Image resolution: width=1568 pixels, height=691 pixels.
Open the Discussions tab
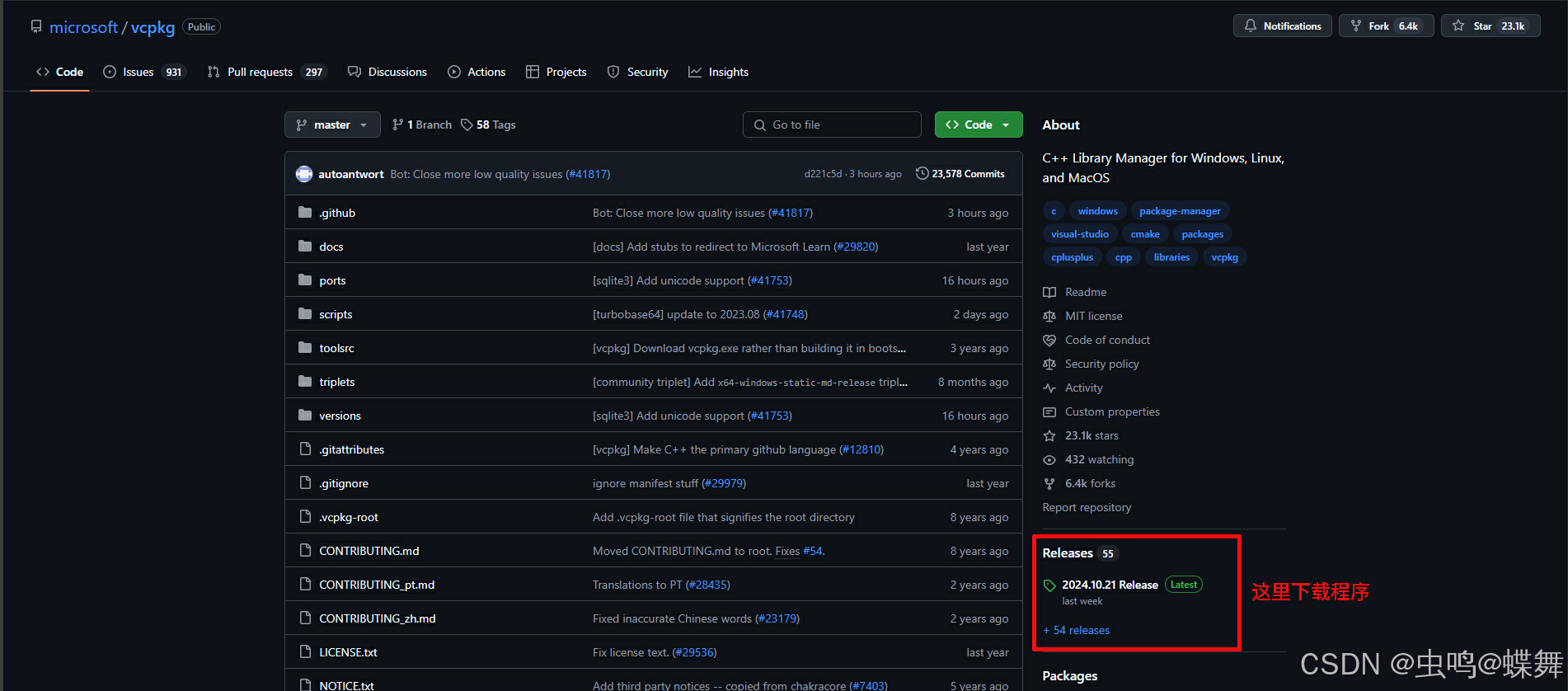(x=387, y=72)
